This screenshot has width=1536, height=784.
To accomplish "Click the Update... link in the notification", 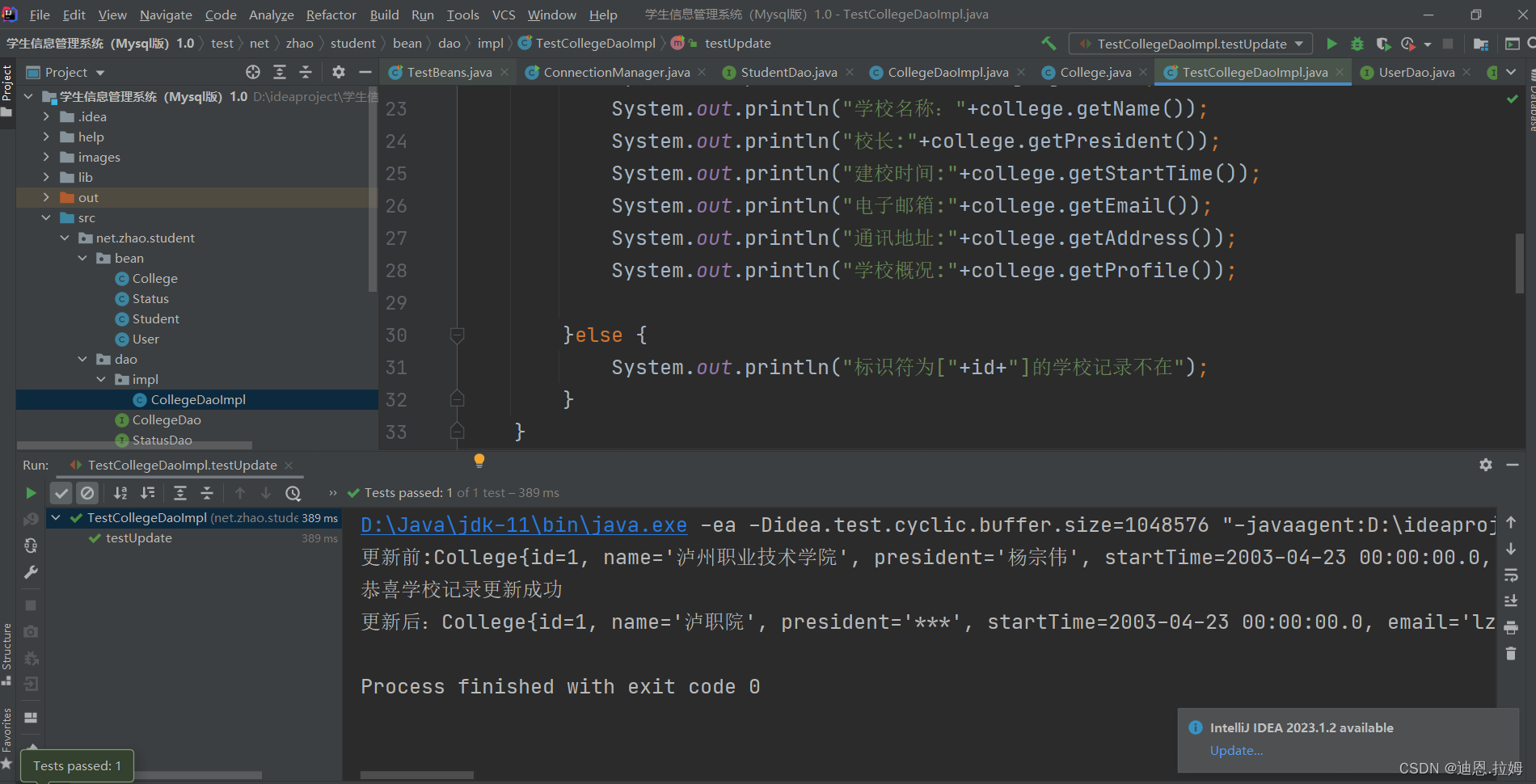I will [1236, 750].
